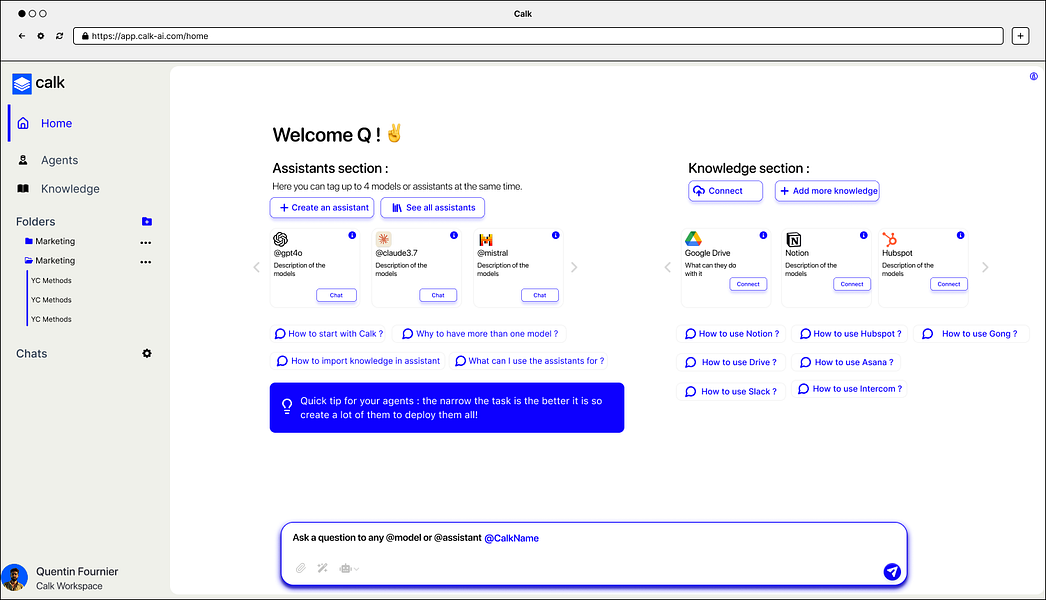
Task: Open options for the expanded Marketing folder
Action: pos(145,262)
